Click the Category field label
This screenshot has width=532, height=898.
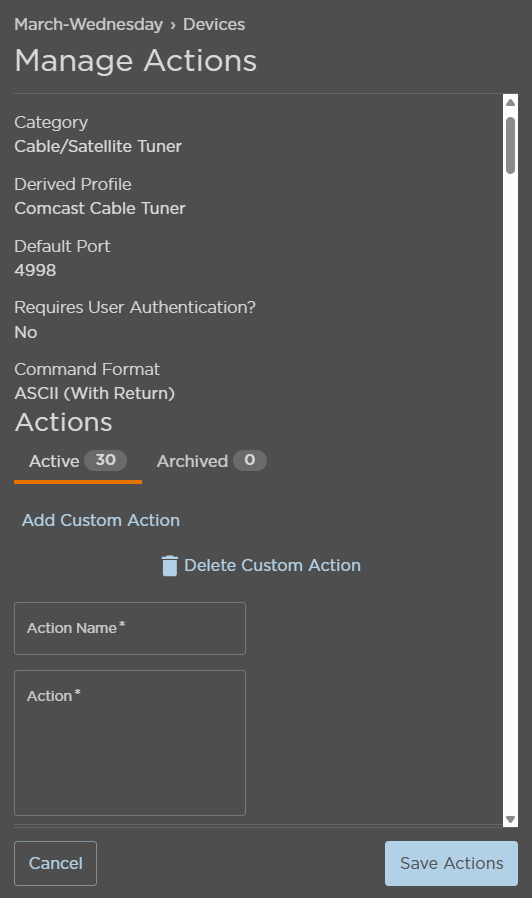tap(51, 123)
